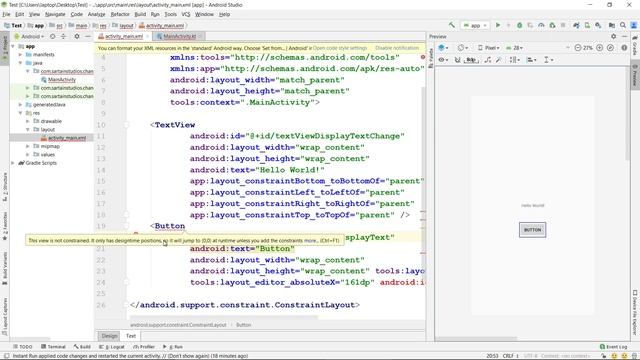Viewport: 640px width, 360px height.
Task: Open Project pane gear settings
Action: [x=77, y=36]
